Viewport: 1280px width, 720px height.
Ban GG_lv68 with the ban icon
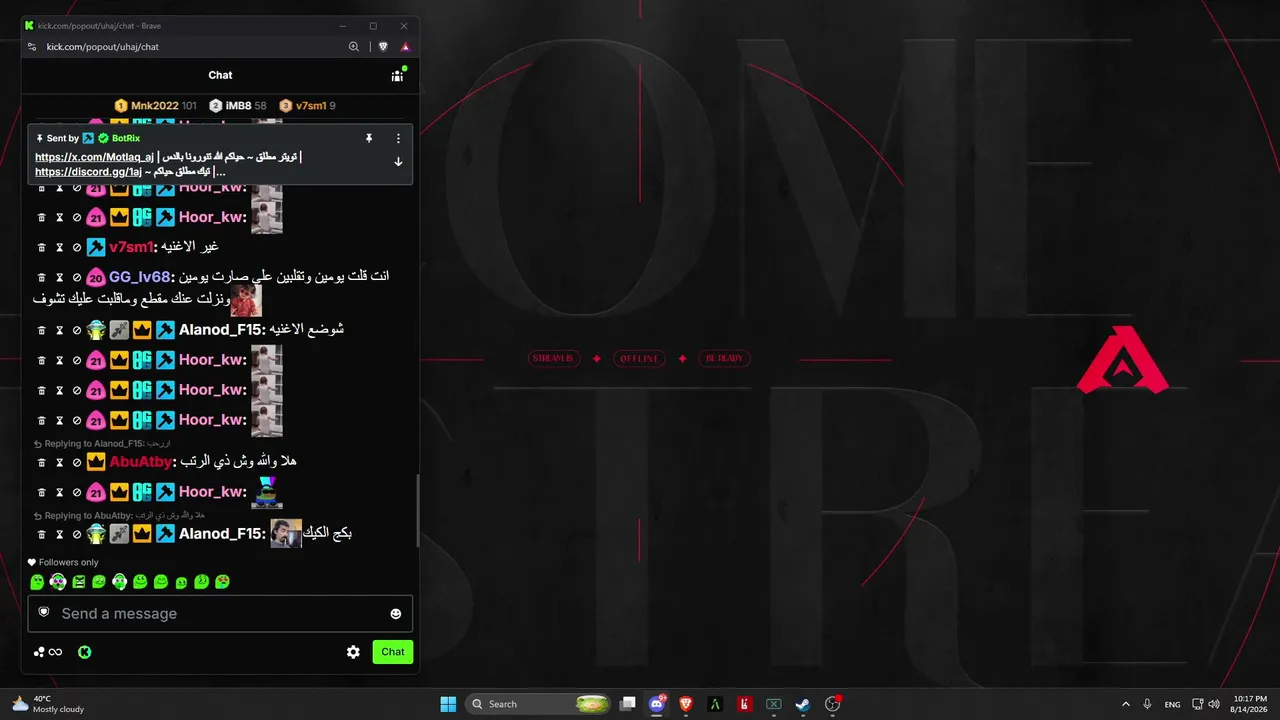pos(76,277)
